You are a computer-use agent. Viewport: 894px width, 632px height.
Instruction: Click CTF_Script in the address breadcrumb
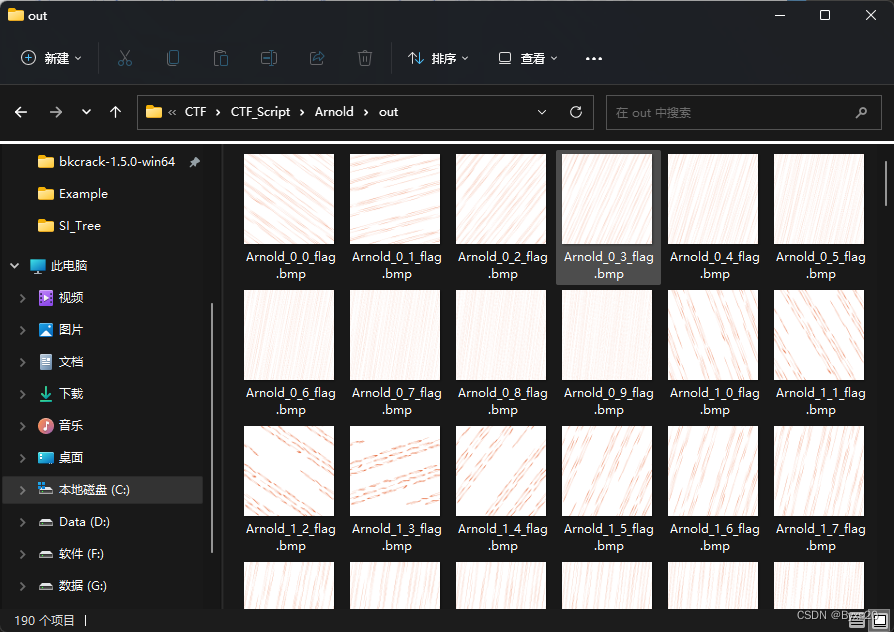coord(260,112)
